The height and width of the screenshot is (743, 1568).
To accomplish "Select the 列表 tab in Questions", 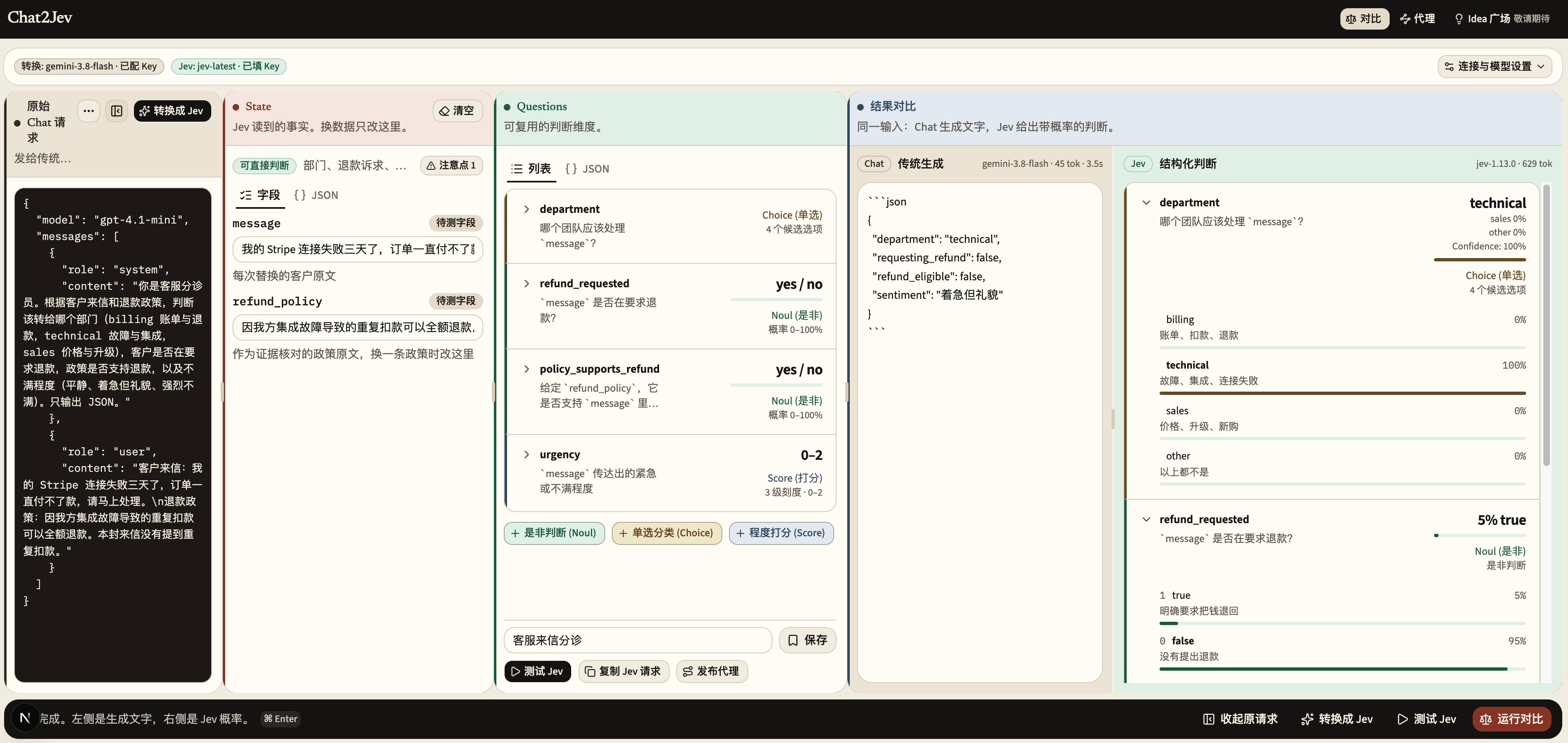I will tap(531, 169).
